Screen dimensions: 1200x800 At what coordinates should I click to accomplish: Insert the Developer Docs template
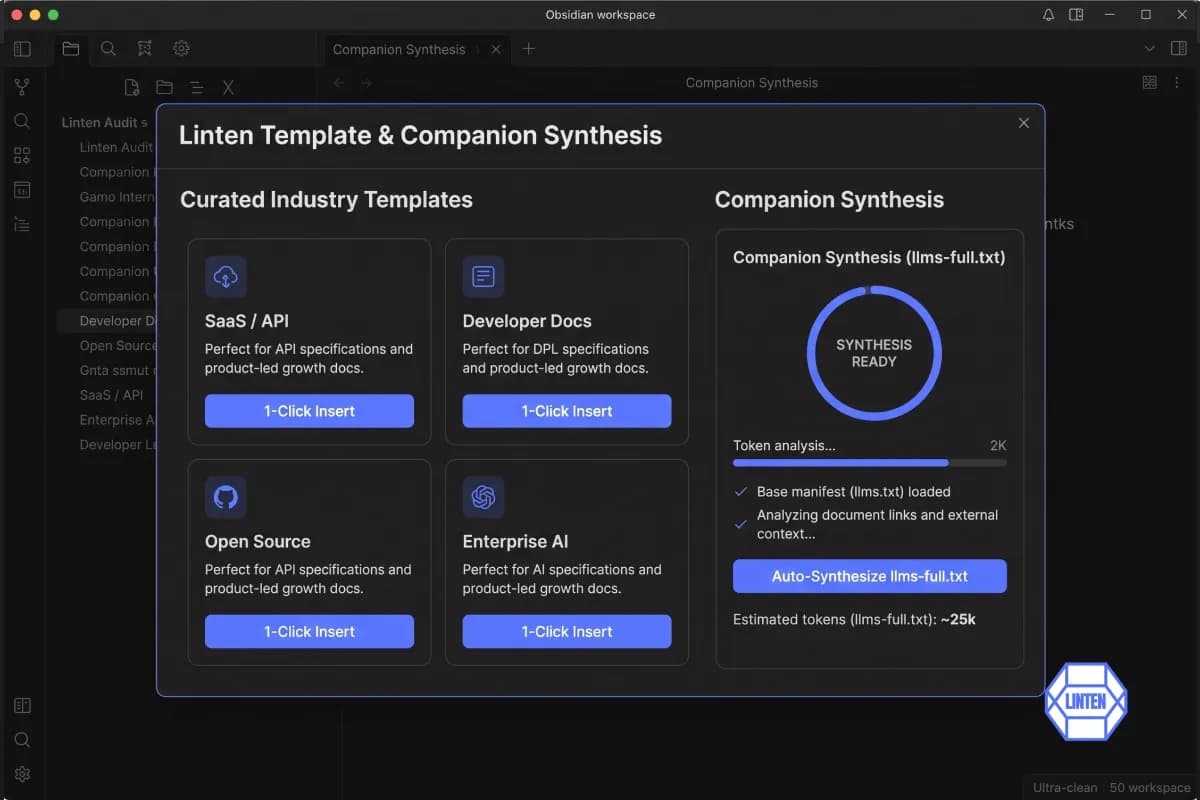click(x=567, y=411)
